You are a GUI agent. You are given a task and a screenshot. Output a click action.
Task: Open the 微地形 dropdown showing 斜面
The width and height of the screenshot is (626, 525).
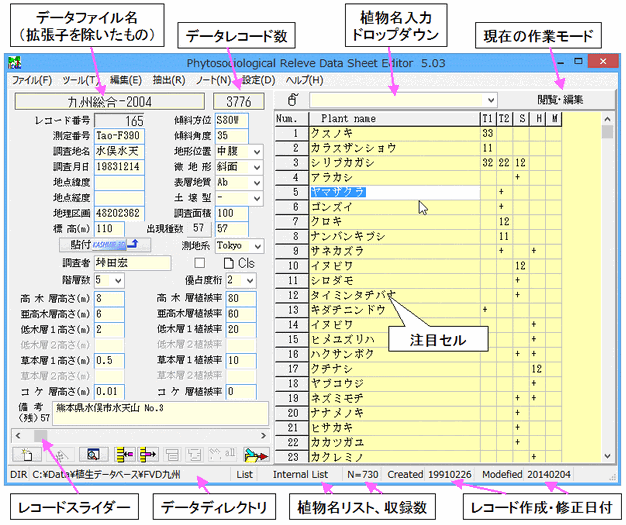(x=257, y=167)
